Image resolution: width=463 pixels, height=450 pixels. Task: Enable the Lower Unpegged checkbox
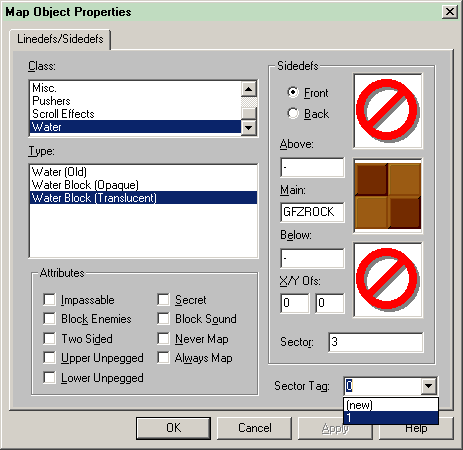tap(49, 378)
